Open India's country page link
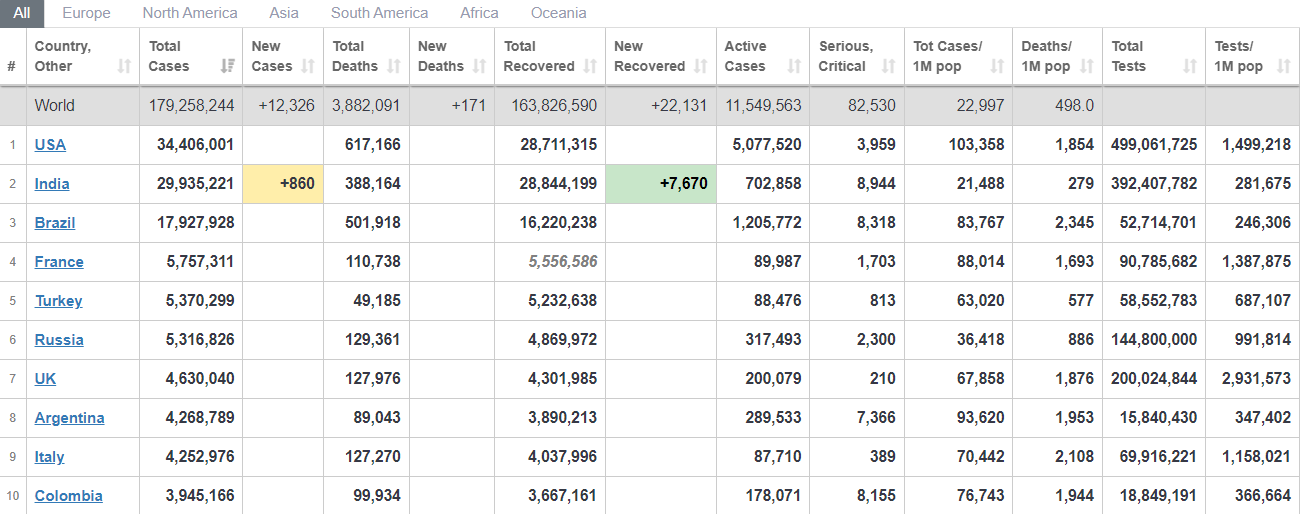Image resolution: width=1300 pixels, height=514 pixels. coord(52,184)
